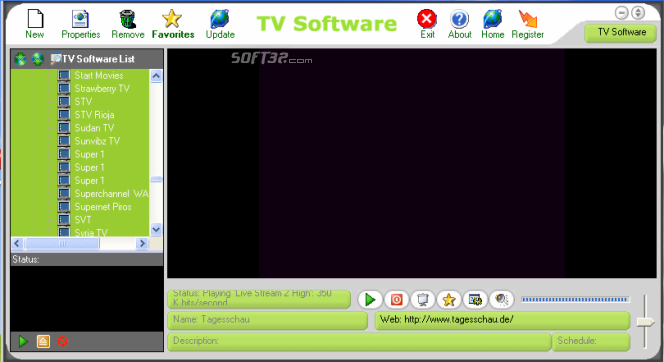664x362 pixels.
Task: Select Strawberry TV channel
Action: point(102,88)
